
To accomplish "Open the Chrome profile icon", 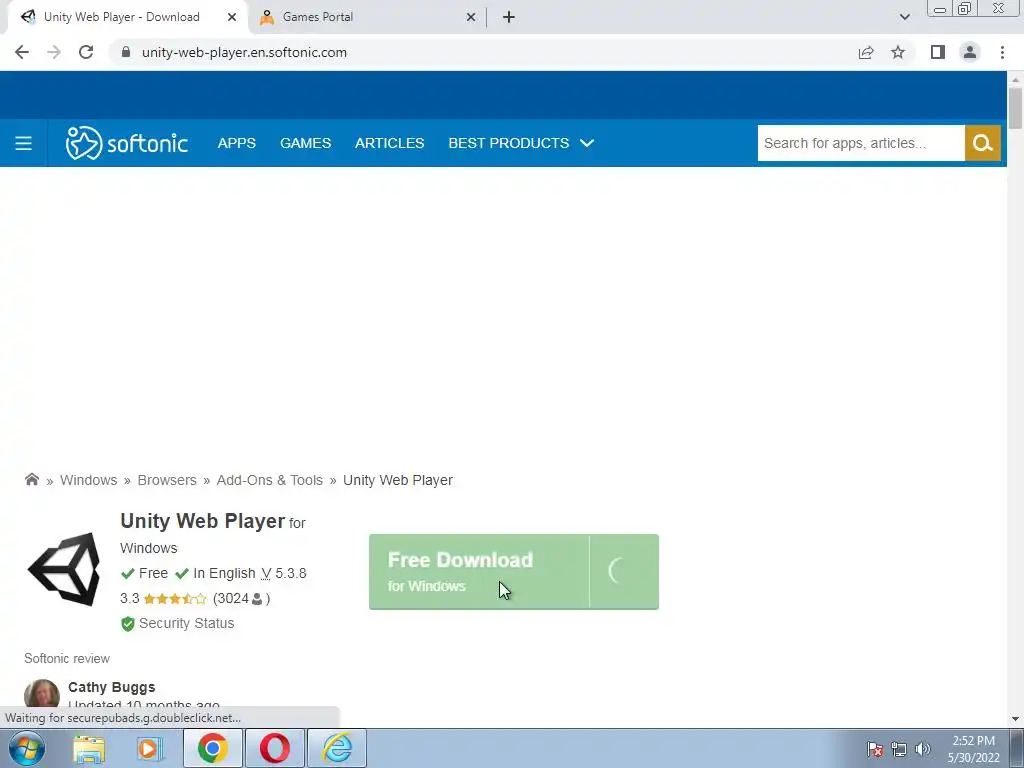I will 970,52.
